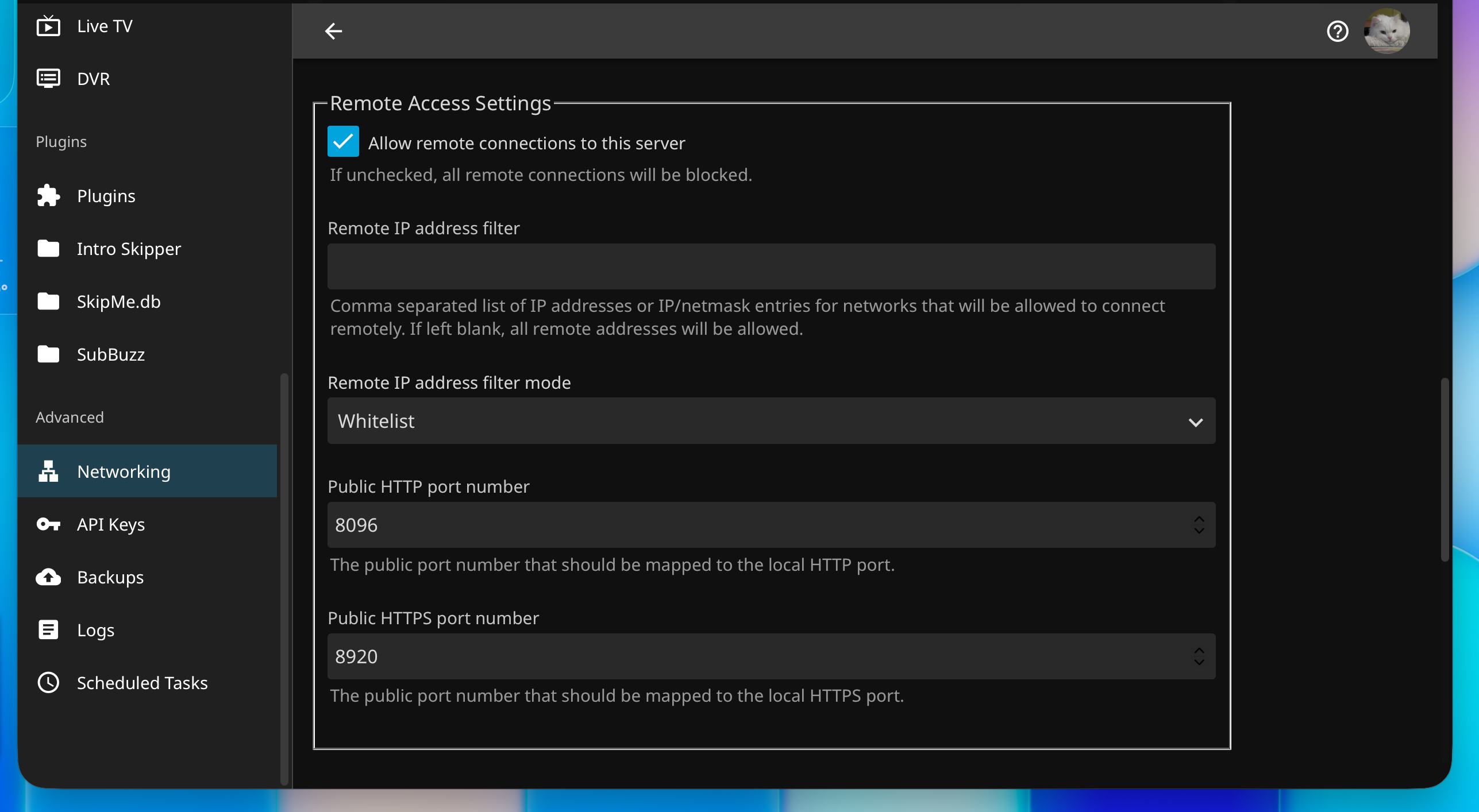Open SubBuzz plugin settings
Screen dimensions: 1479x812
[x=147, y=354]
